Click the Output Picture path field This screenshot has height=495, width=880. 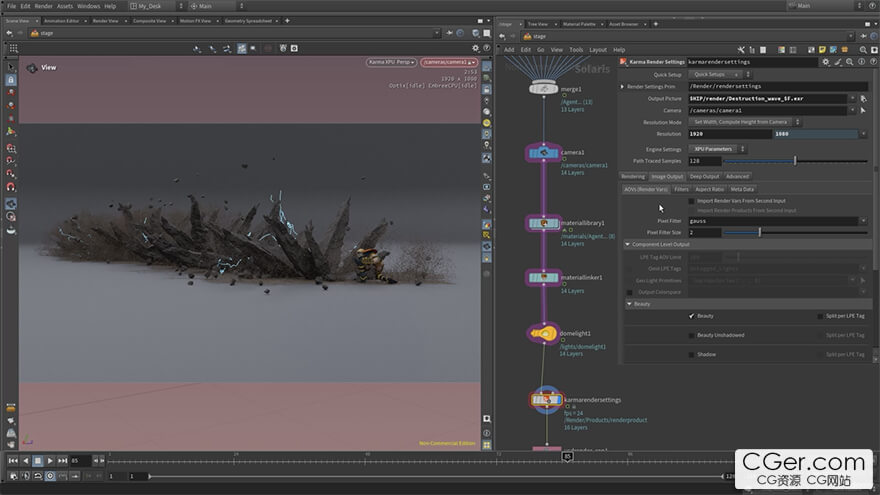(x=768, y=99)
